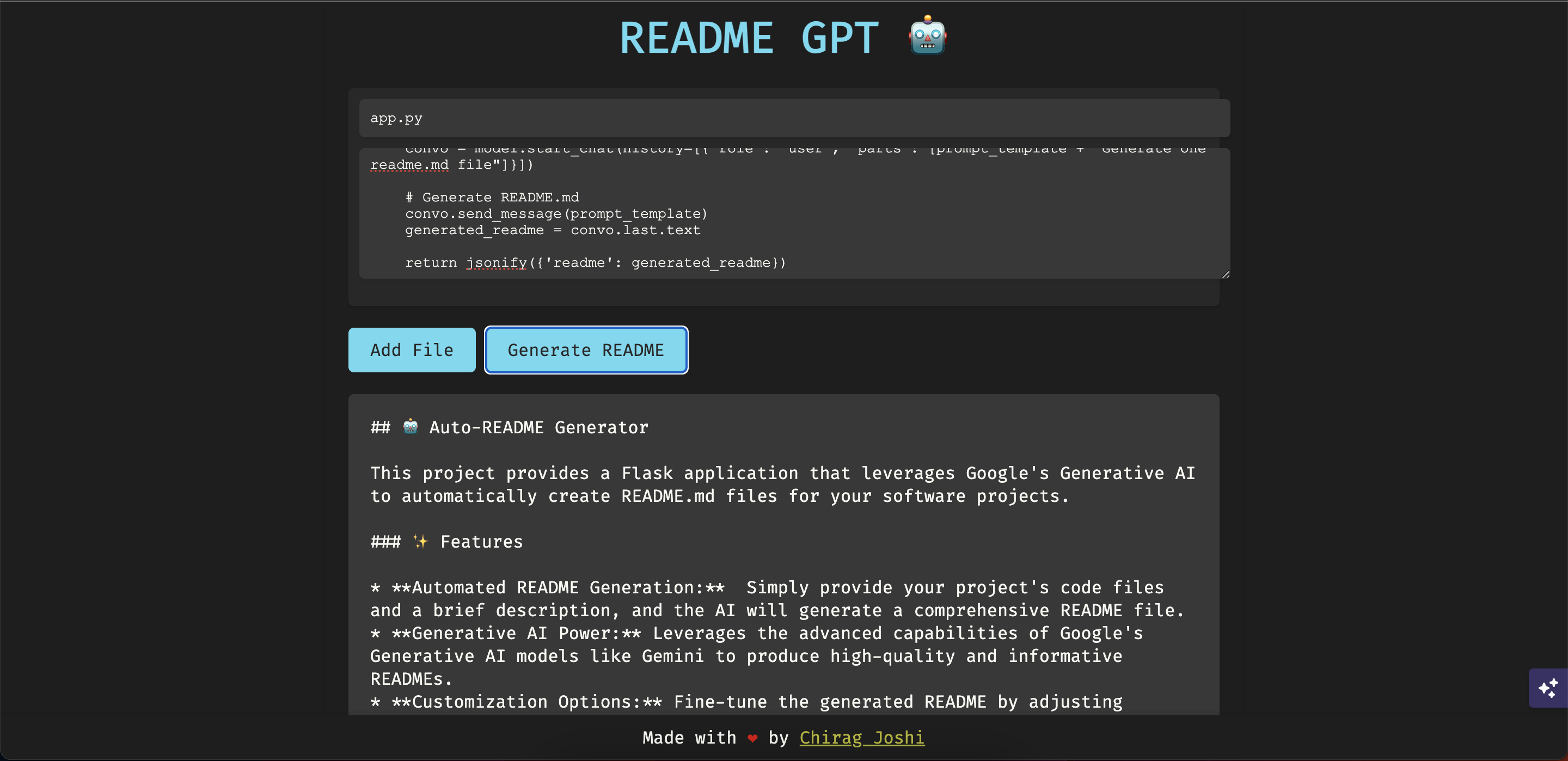Focus the app.py filename field

point(794,118)
